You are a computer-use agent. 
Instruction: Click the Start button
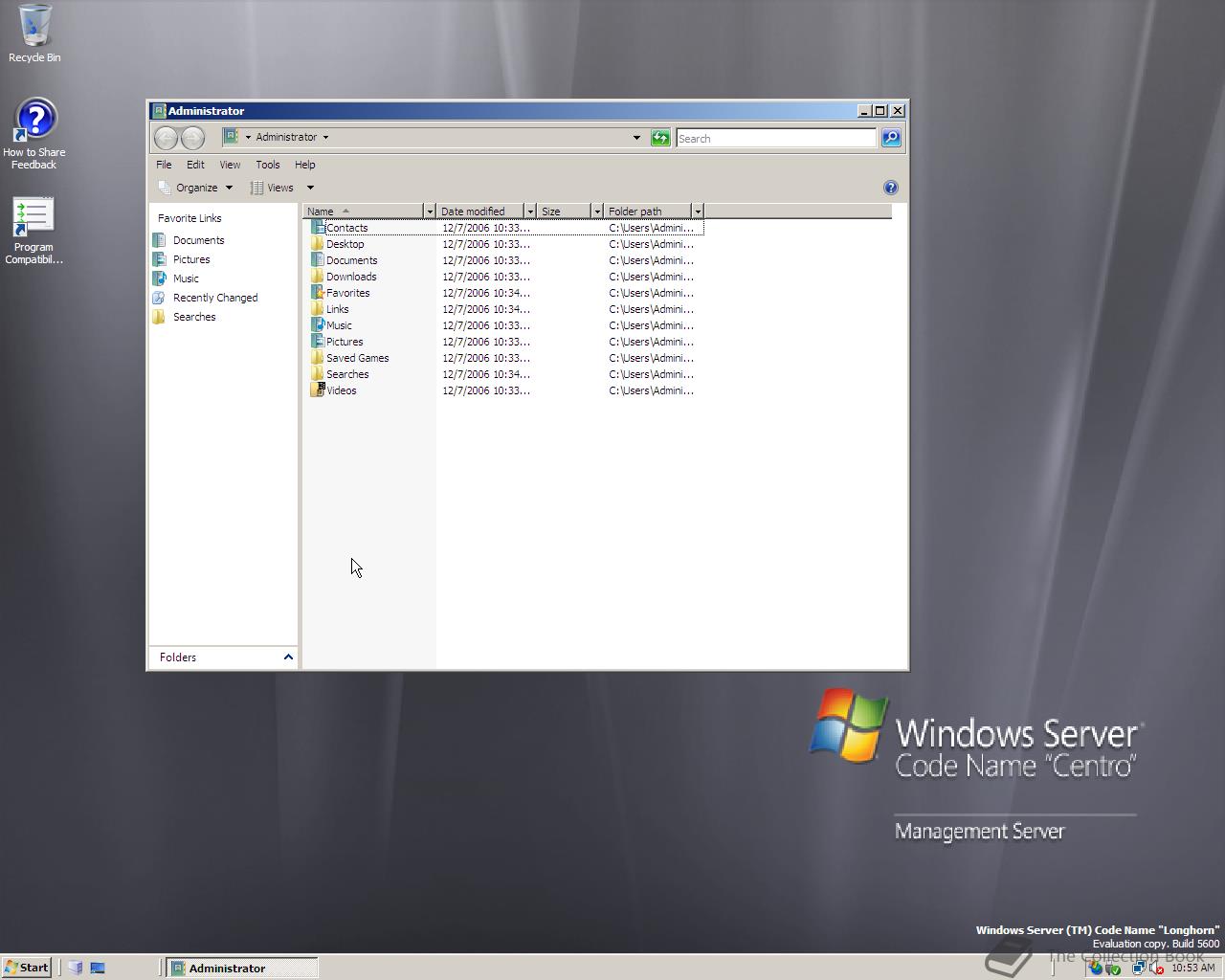click(26, 968)
